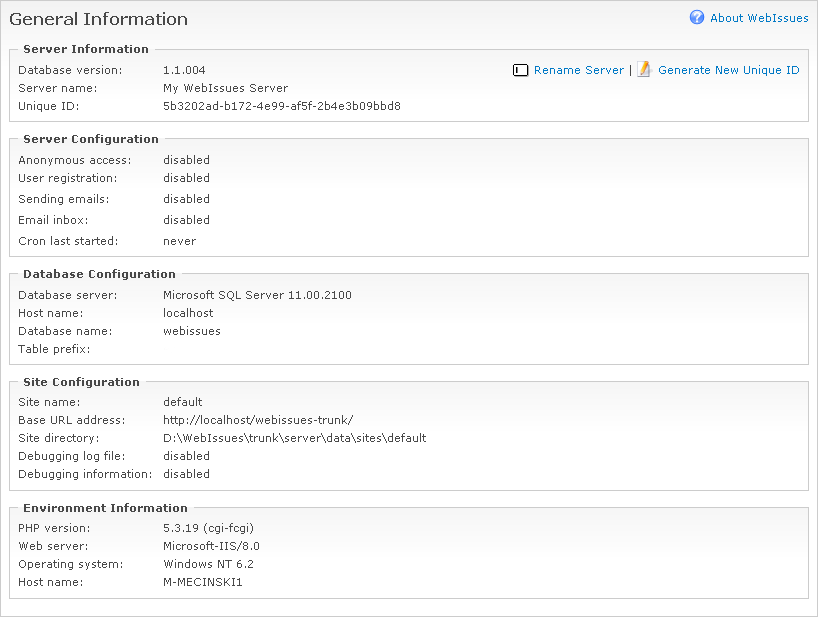Click the My WebIssues Server name value
The width and height of the screenshot is (818, 617).
(225, 88)
